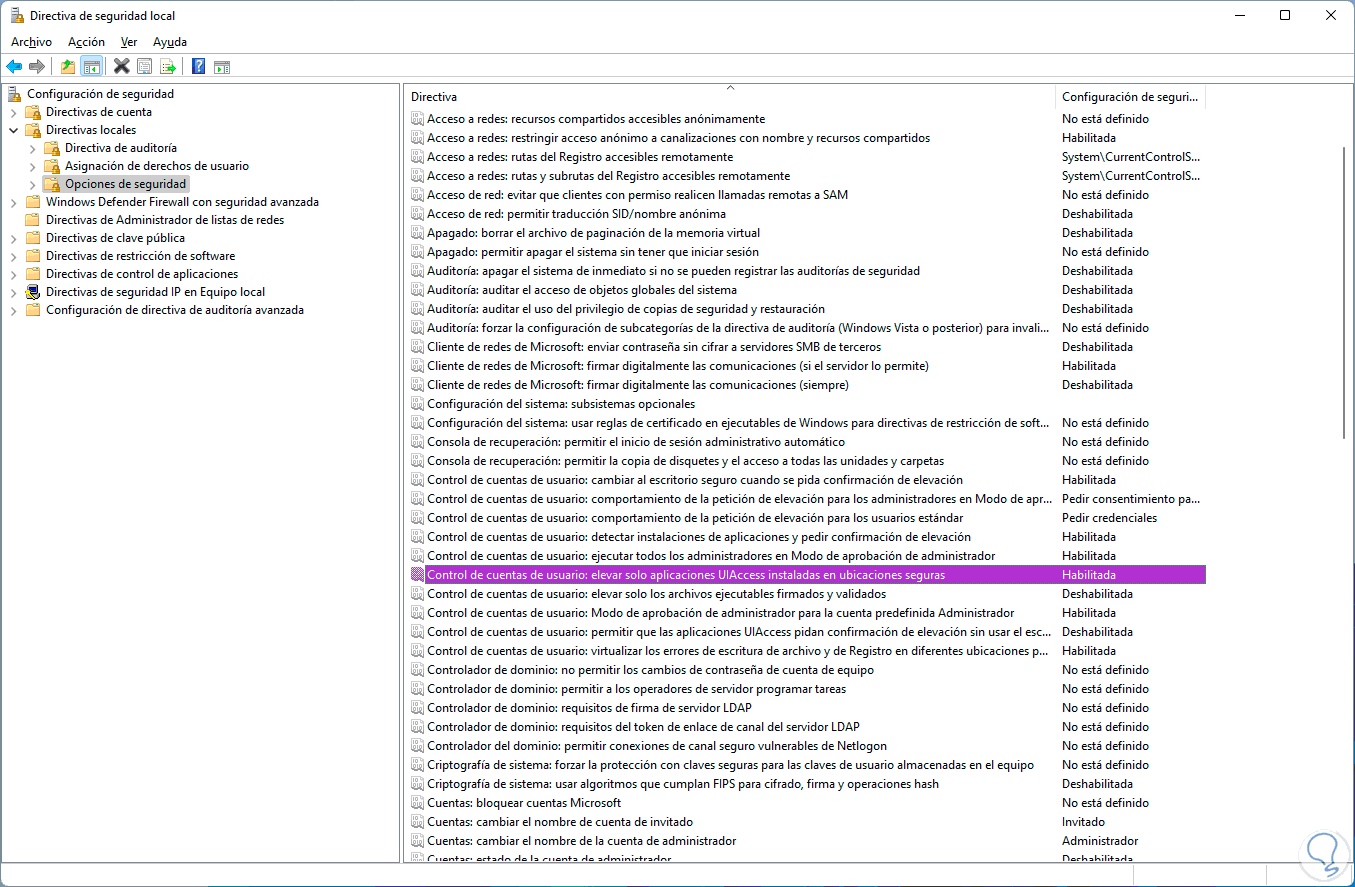The width and height of the screenshot is (1355, 887).
Task: Toggle the console tree show/hide icon
Action: [91, 67]
